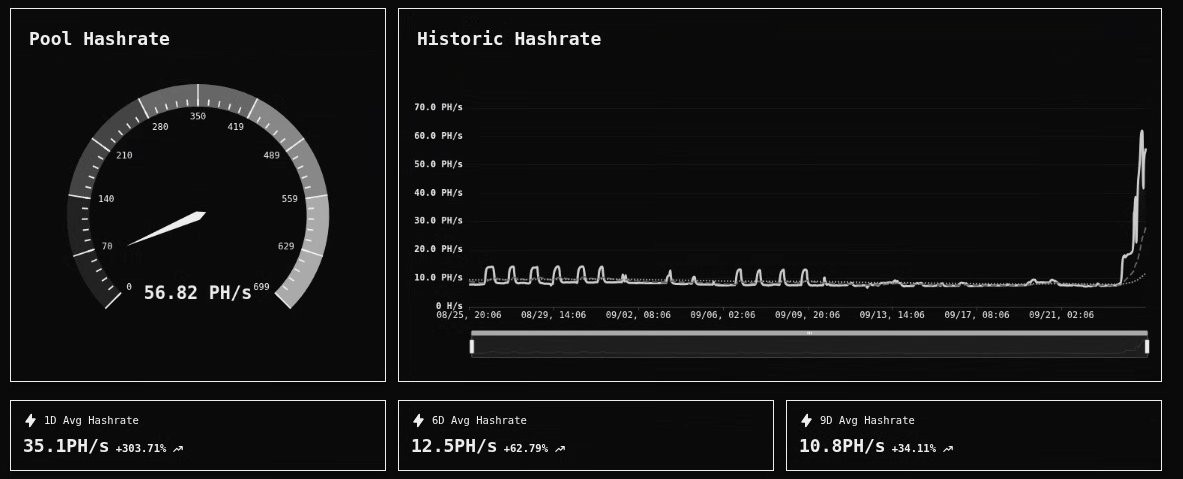Click the 140 mark on the gauge

click(106, 199)
